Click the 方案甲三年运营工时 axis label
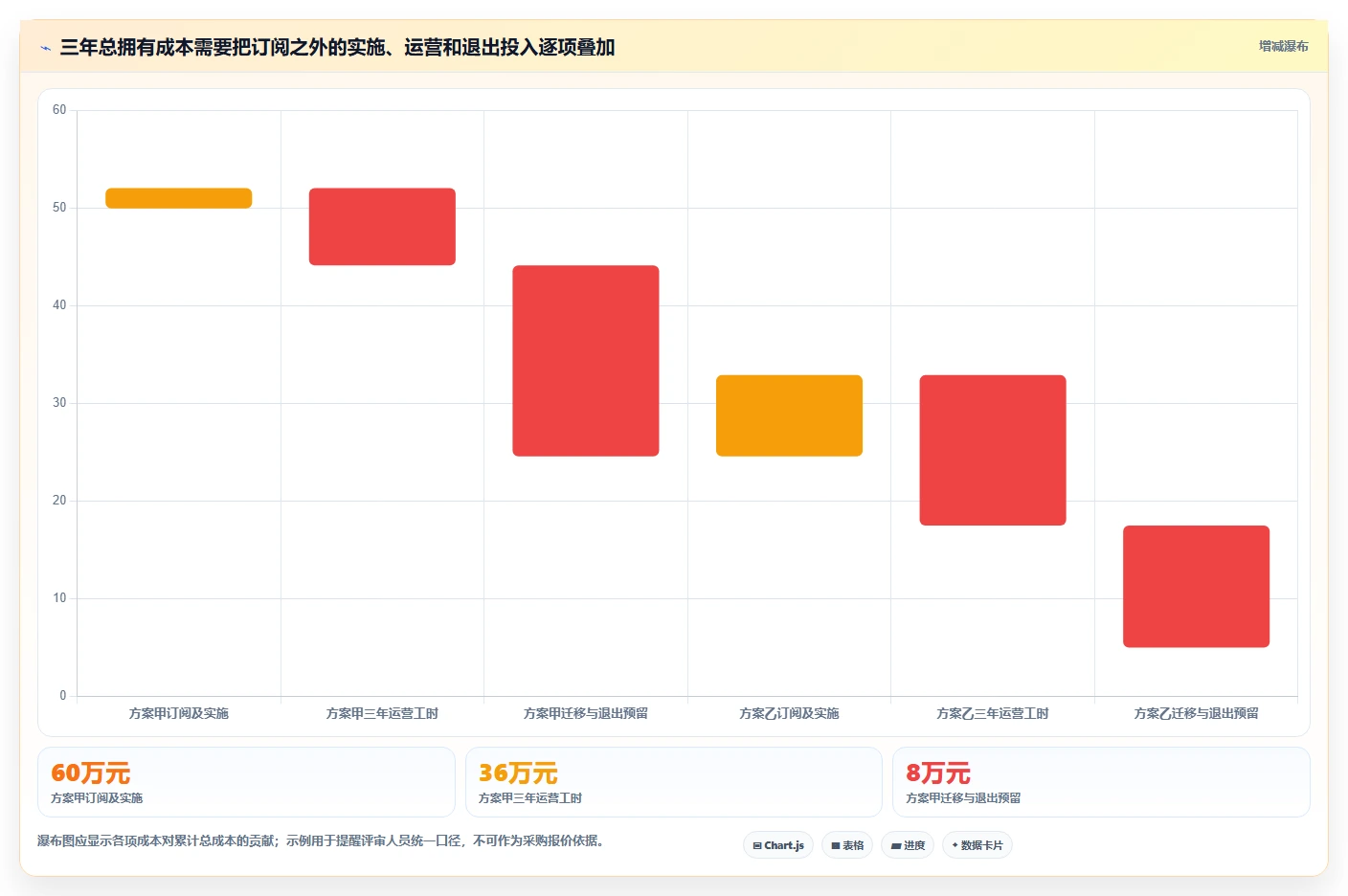The width and height of the screenshot is (1348, 896). [x=382, y=713]
